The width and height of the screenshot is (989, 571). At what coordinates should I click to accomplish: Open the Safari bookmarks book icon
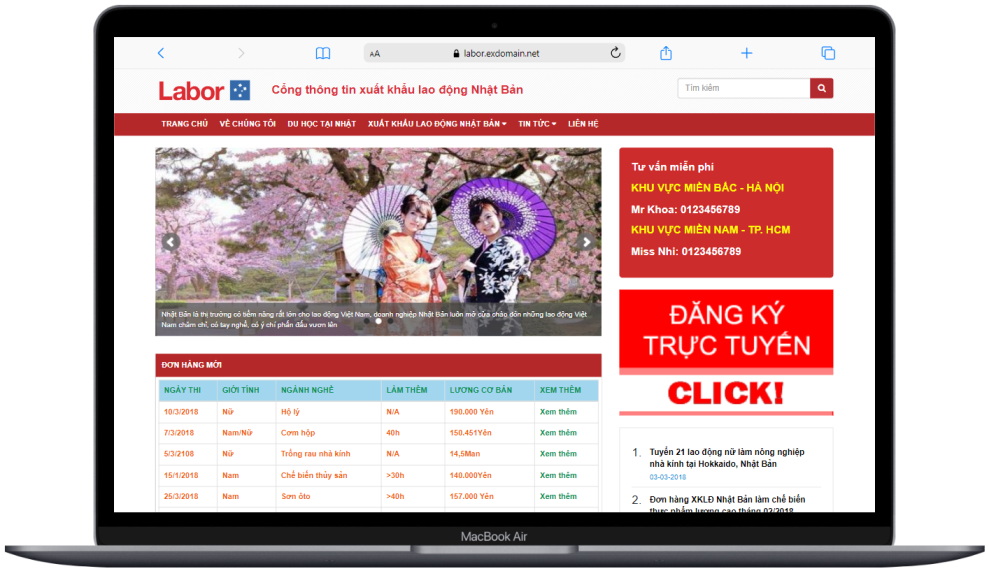pos(322,53)
